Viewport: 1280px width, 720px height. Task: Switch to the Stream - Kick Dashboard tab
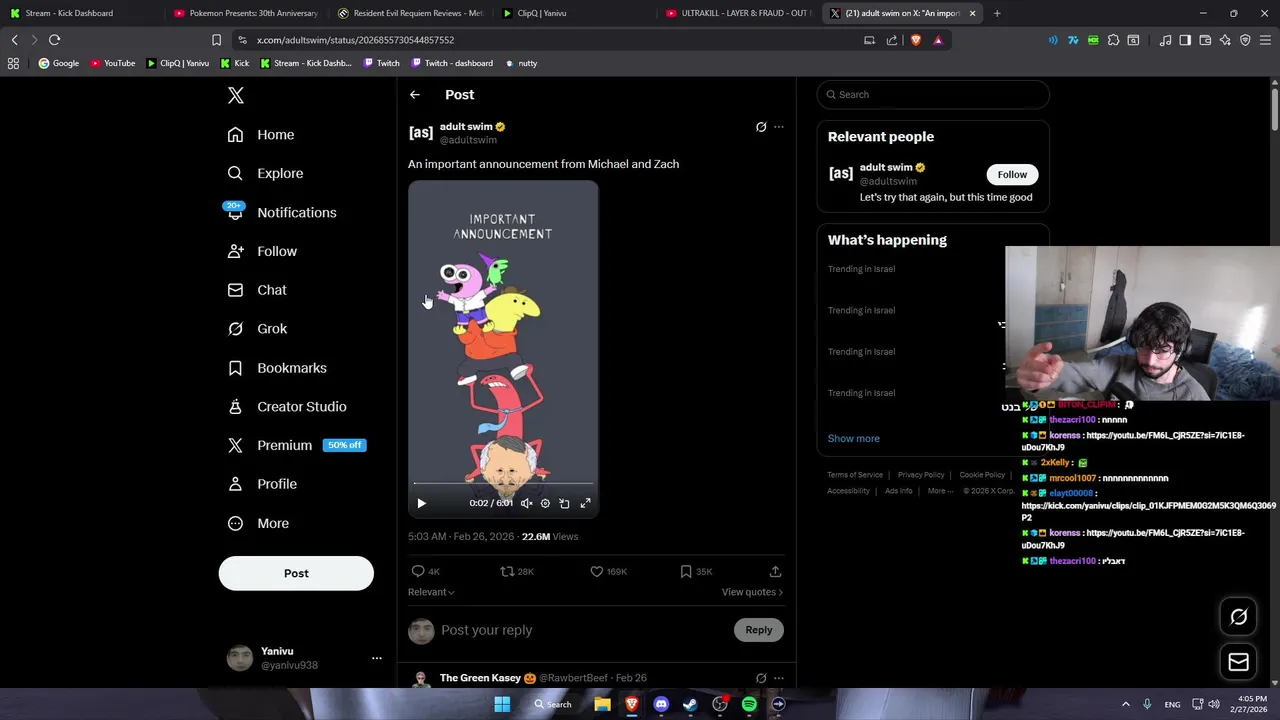[82, 13]
